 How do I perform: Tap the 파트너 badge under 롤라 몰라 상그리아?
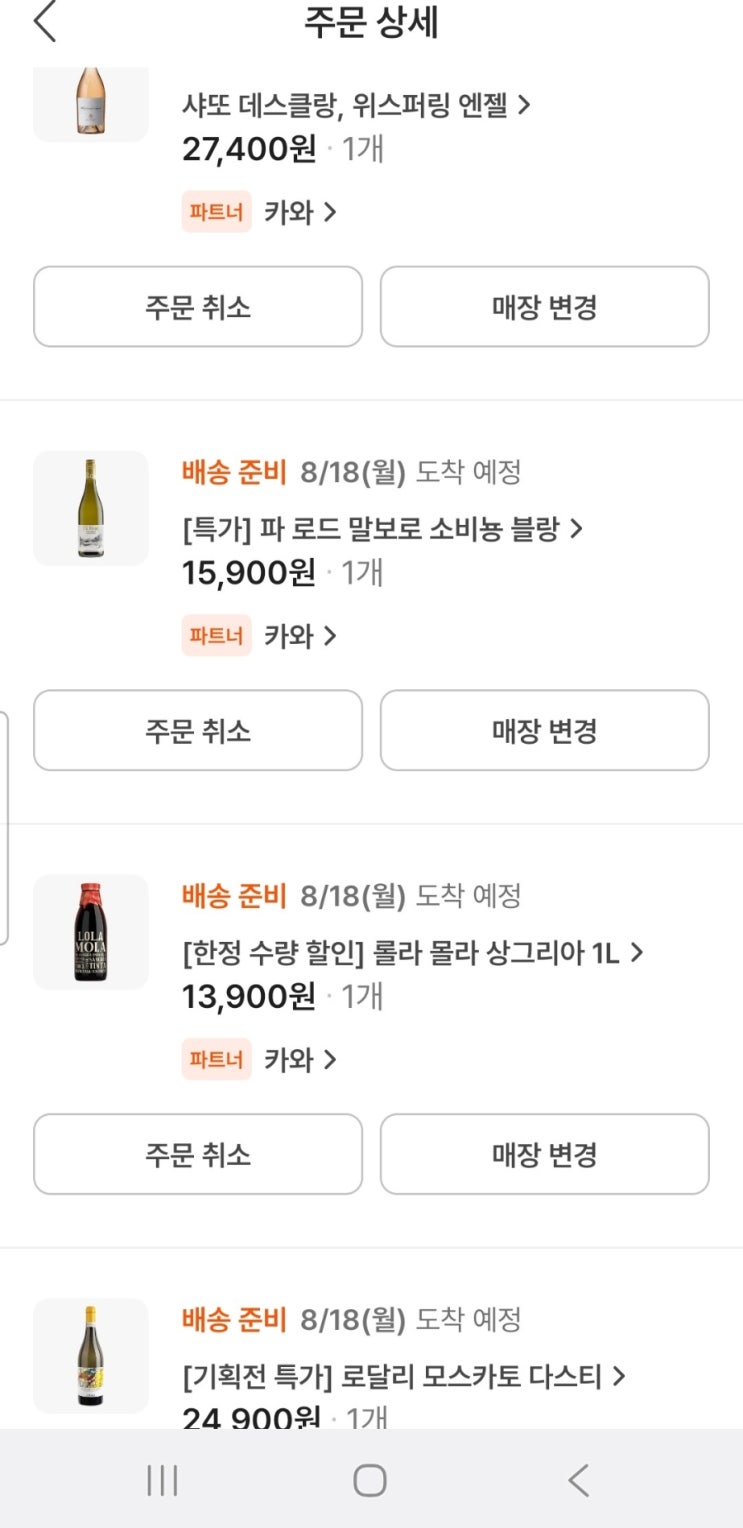216,1059
